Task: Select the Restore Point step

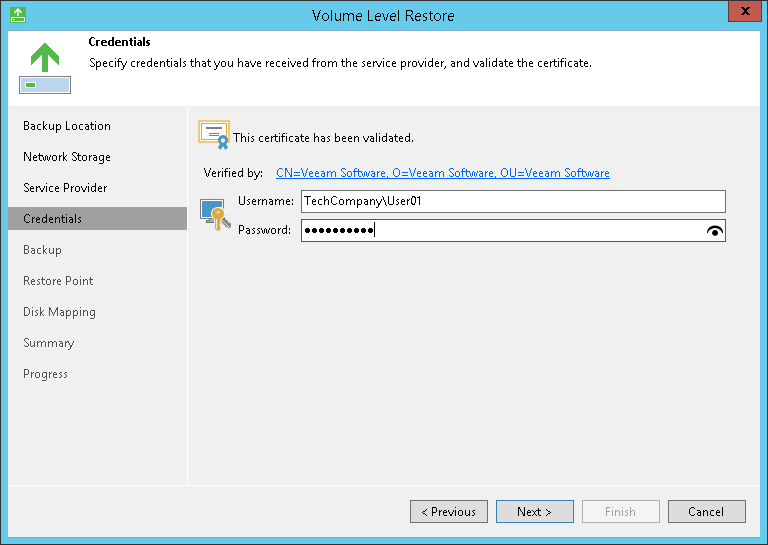Action: [x=59, y=281]
